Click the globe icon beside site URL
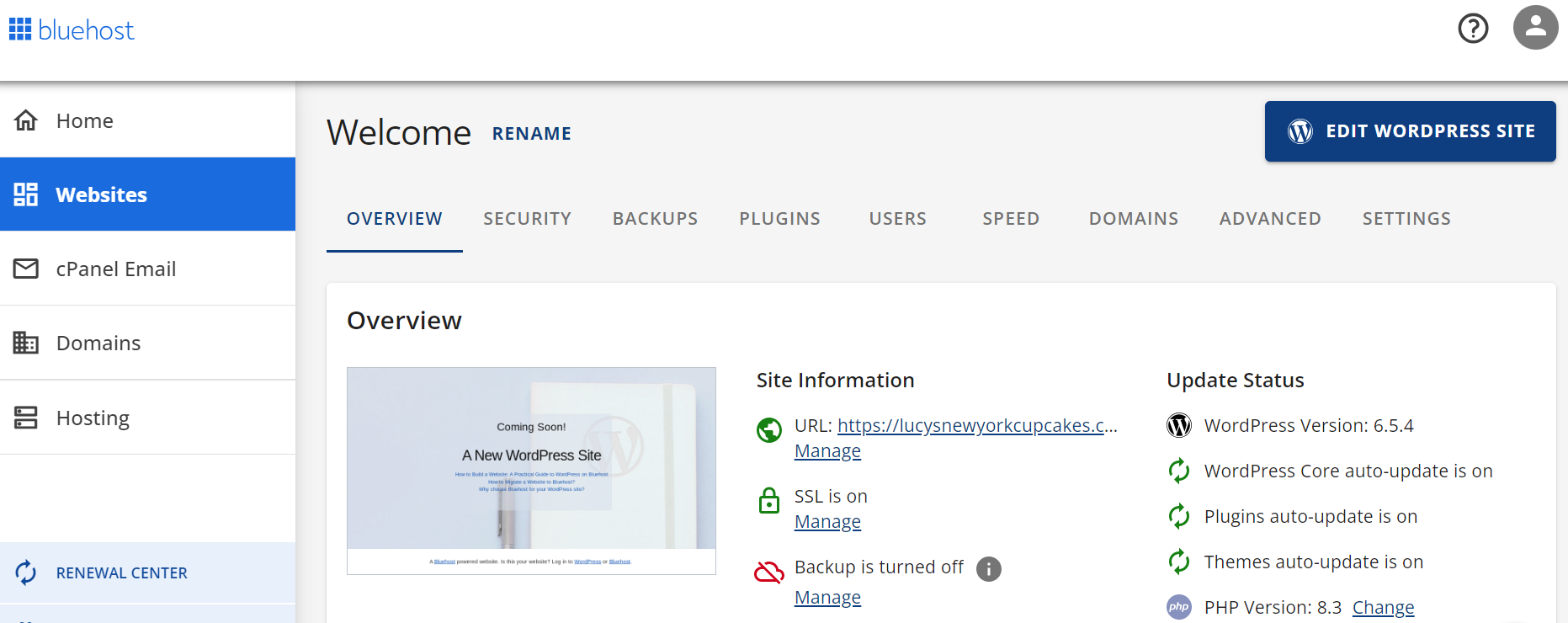The image size is (1568, 623). (x=769, y=430)
